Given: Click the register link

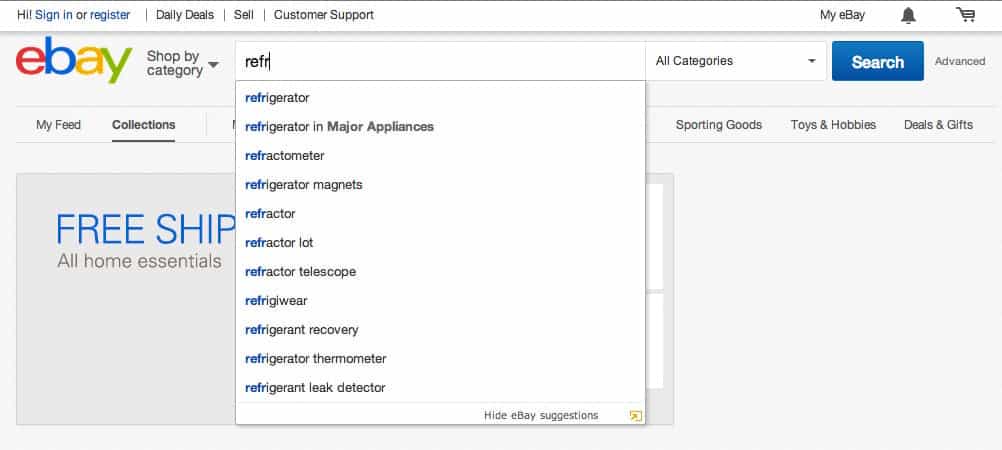Looking at the screenshot, I should pos(110,15).
